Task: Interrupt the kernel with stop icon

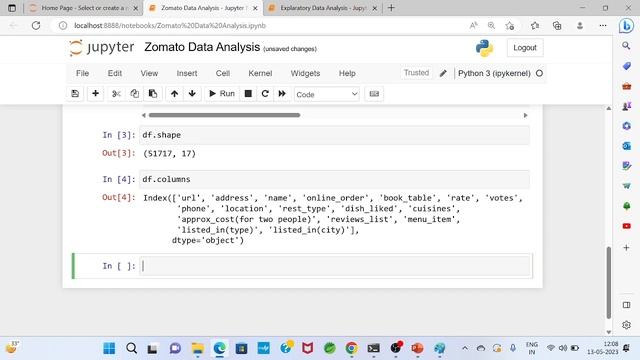Action: 248,94
